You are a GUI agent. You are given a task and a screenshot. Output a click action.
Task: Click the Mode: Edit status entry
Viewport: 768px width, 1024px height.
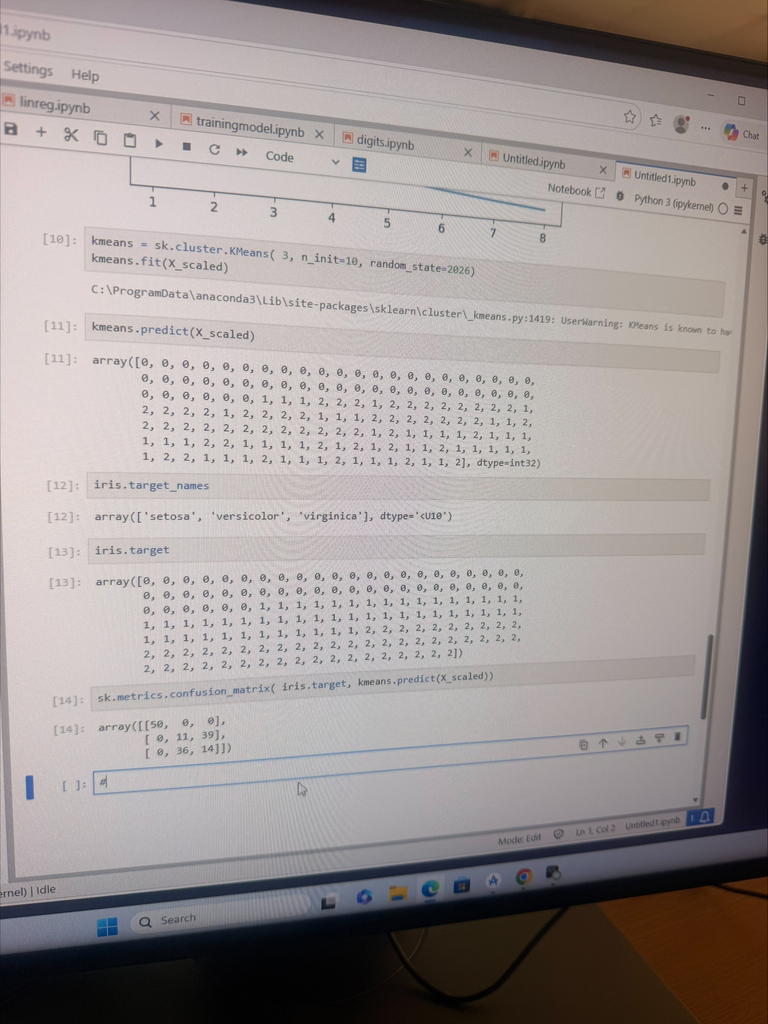519,839
